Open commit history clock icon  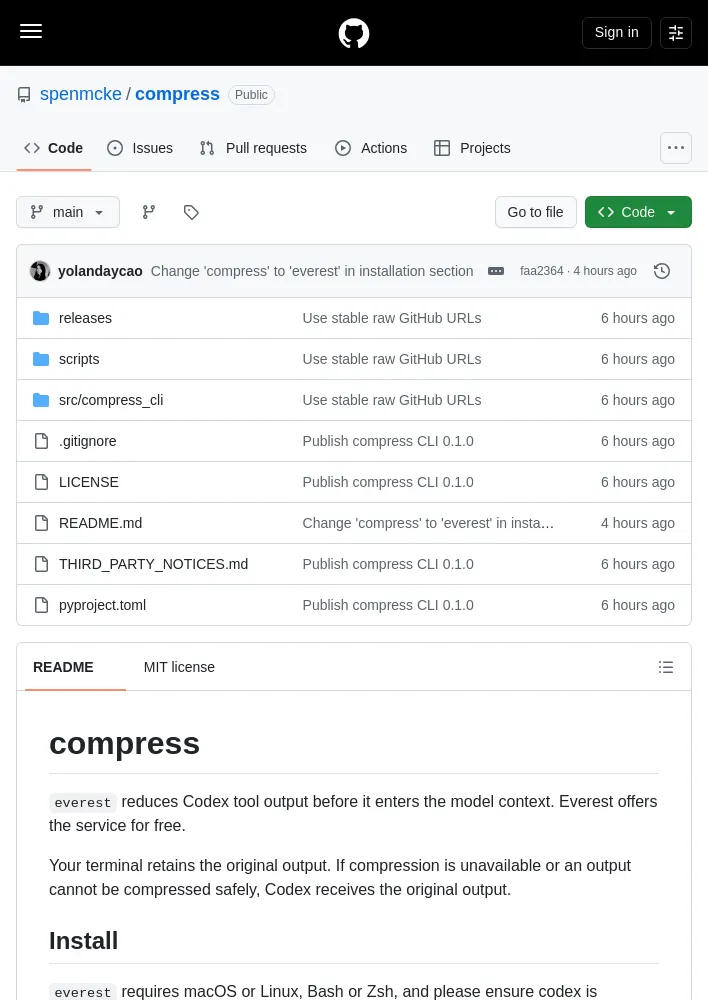[662, 271]
